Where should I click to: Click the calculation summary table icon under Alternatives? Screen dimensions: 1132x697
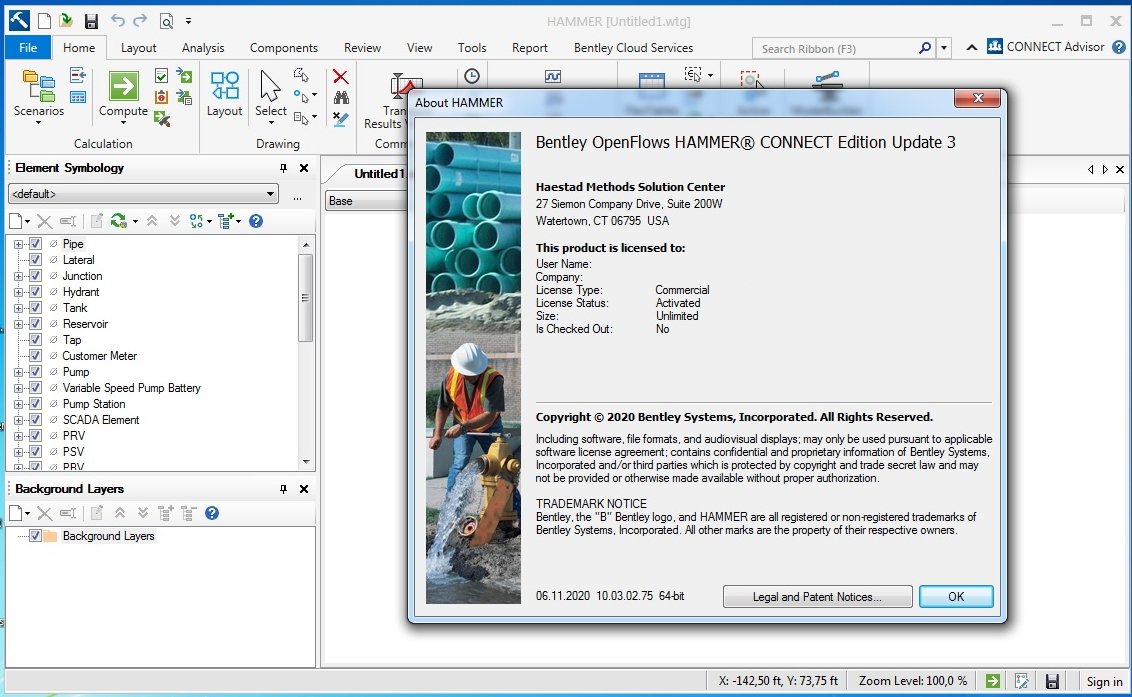[78, 97]
